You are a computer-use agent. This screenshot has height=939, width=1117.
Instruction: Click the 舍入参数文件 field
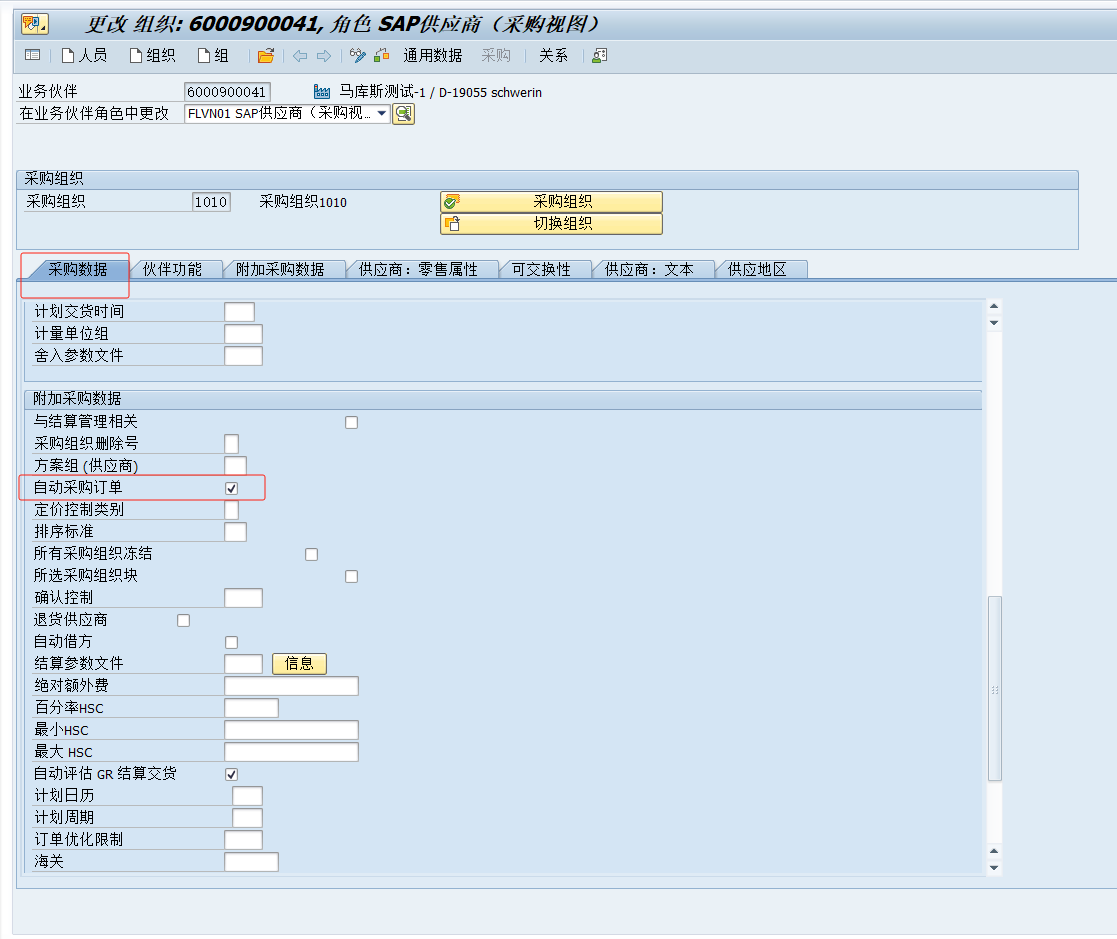[x=243, y=356]
